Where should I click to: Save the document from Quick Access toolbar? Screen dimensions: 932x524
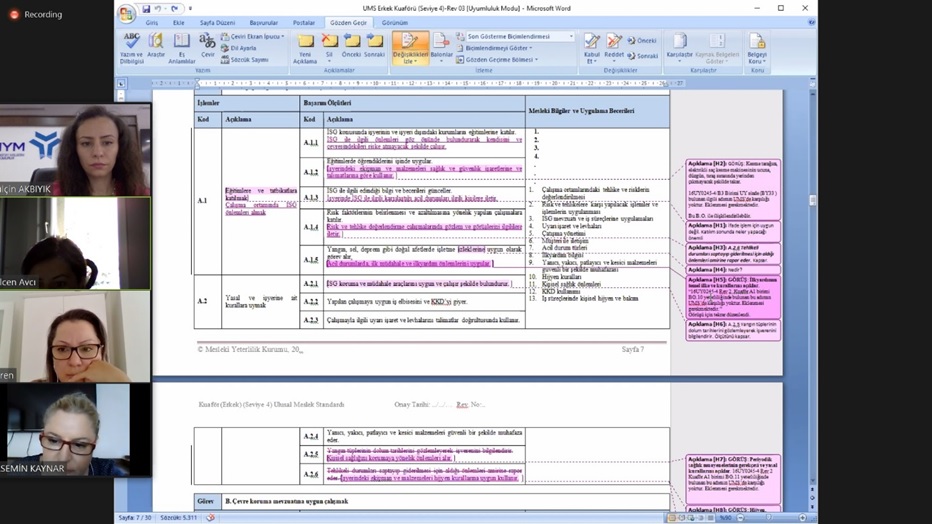(x=146, y=8)
